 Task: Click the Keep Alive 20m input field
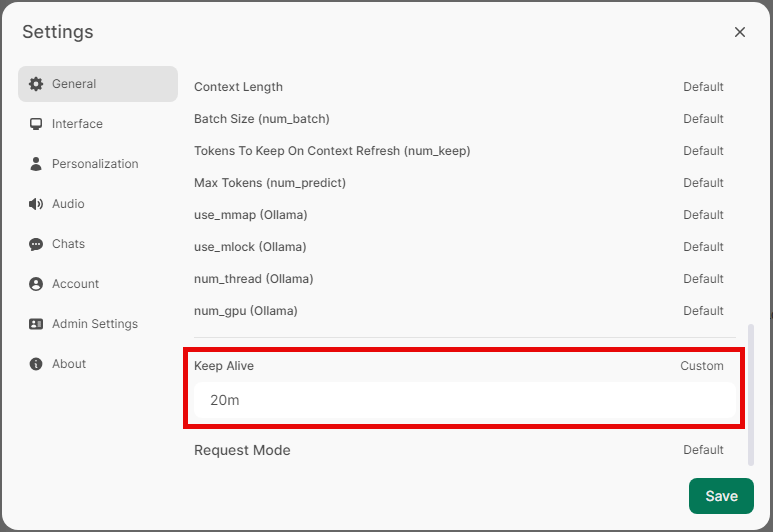465,400
